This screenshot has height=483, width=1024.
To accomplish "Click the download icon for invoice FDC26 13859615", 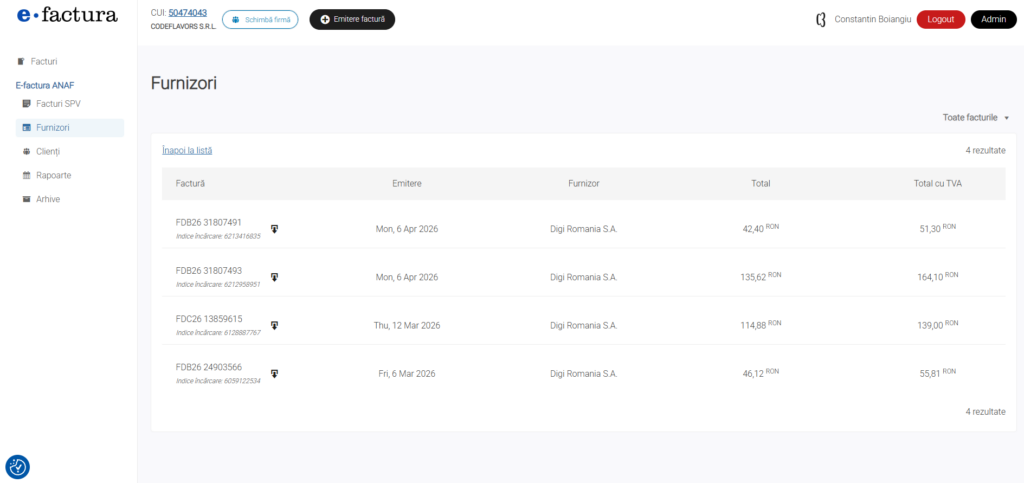I will [x=275, y=325].
